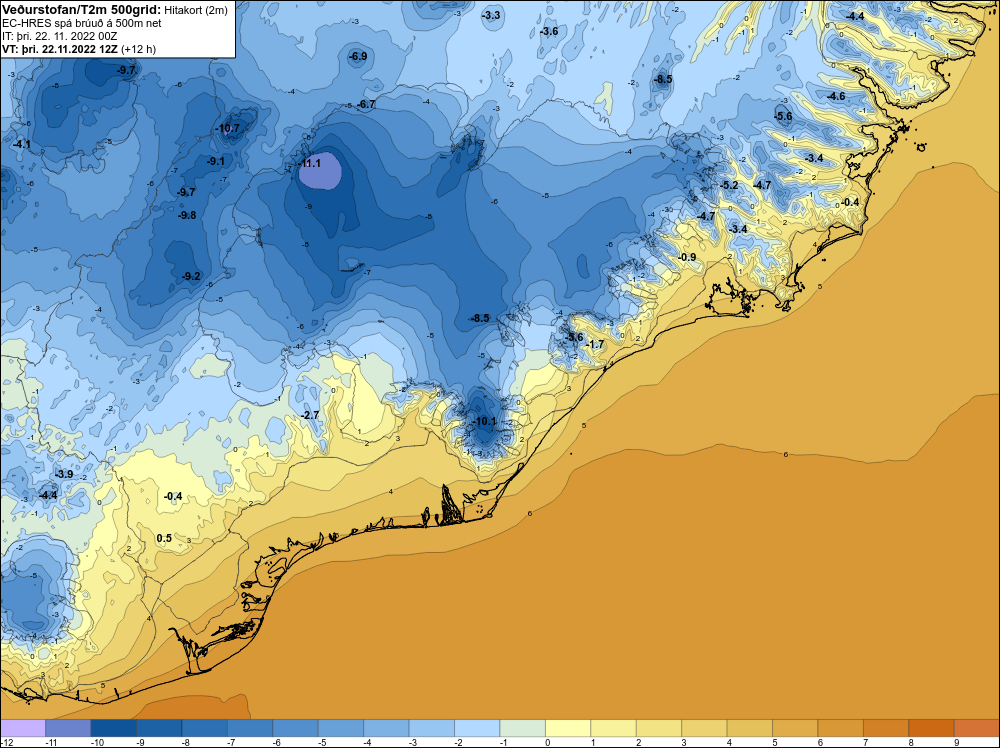Select the legend swatch between -11 and -10

click(x=68, y=728)
